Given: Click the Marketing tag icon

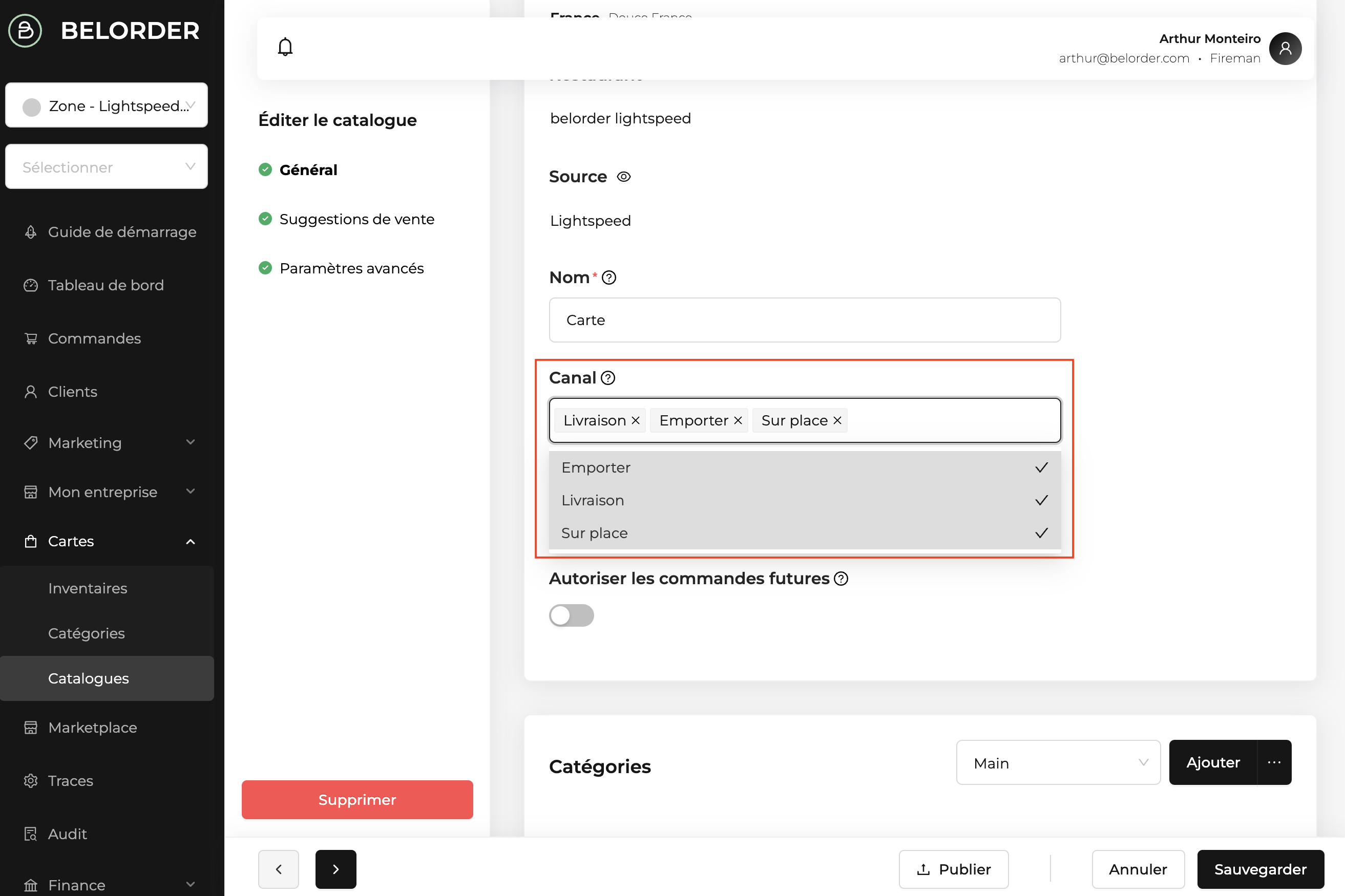Looking at the screenshot, I should click(31, 443).
